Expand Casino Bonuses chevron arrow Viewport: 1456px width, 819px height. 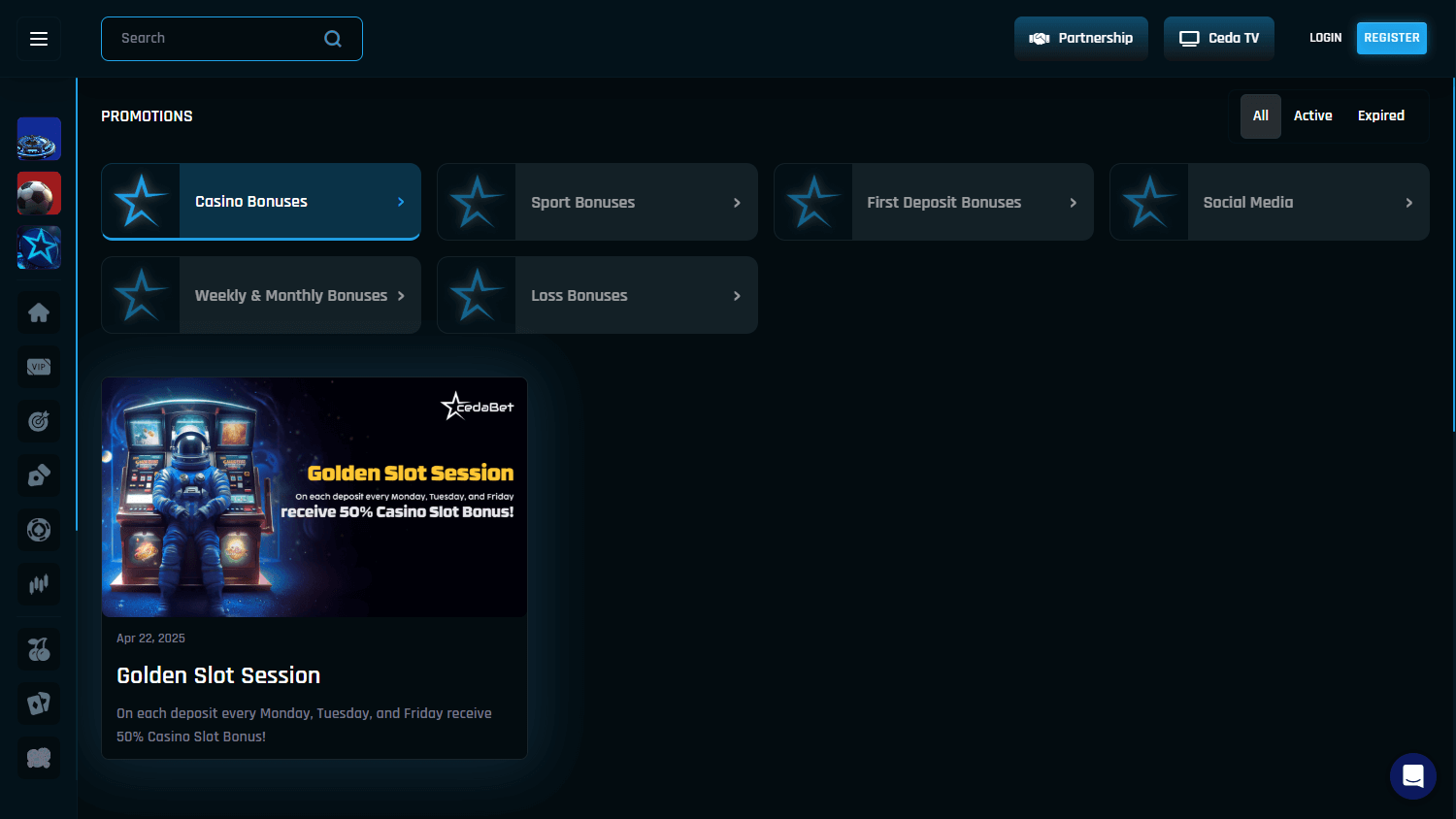coord(401,202)
